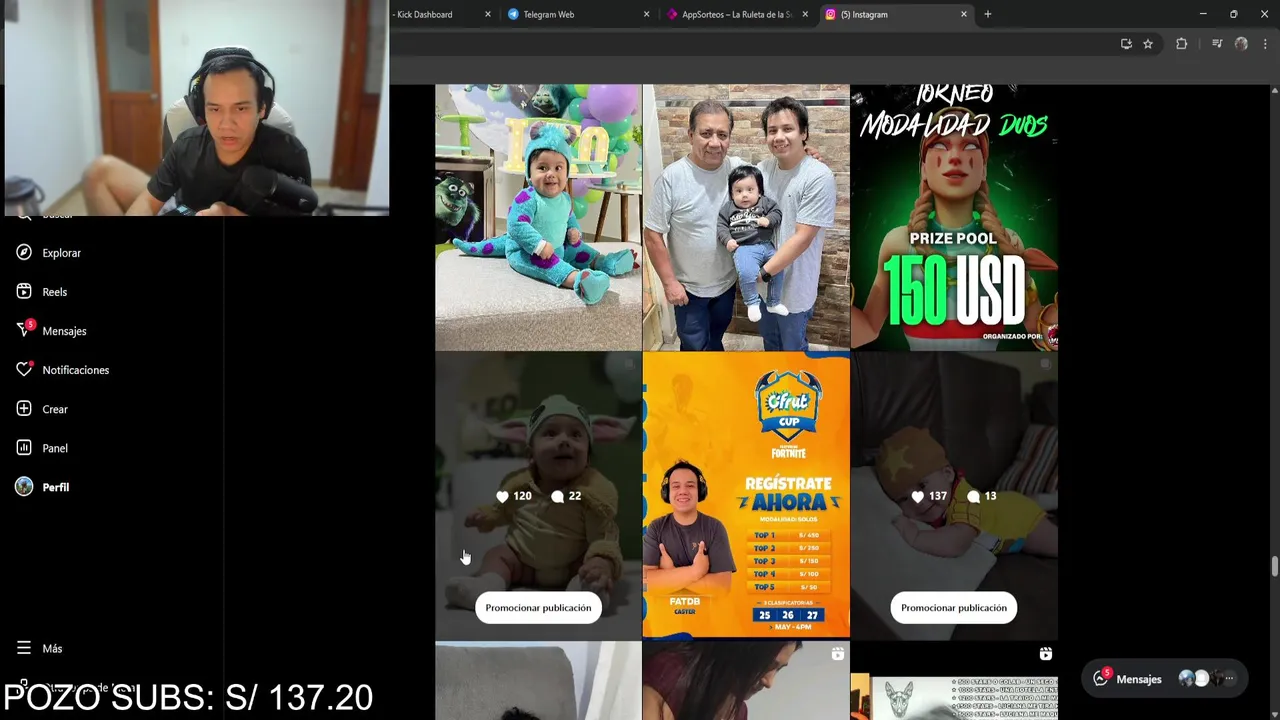Click the 120 likes heart on Yoda post
Image resolution: width=1280 pixels, height=720 pixels.
pos(502,496)
